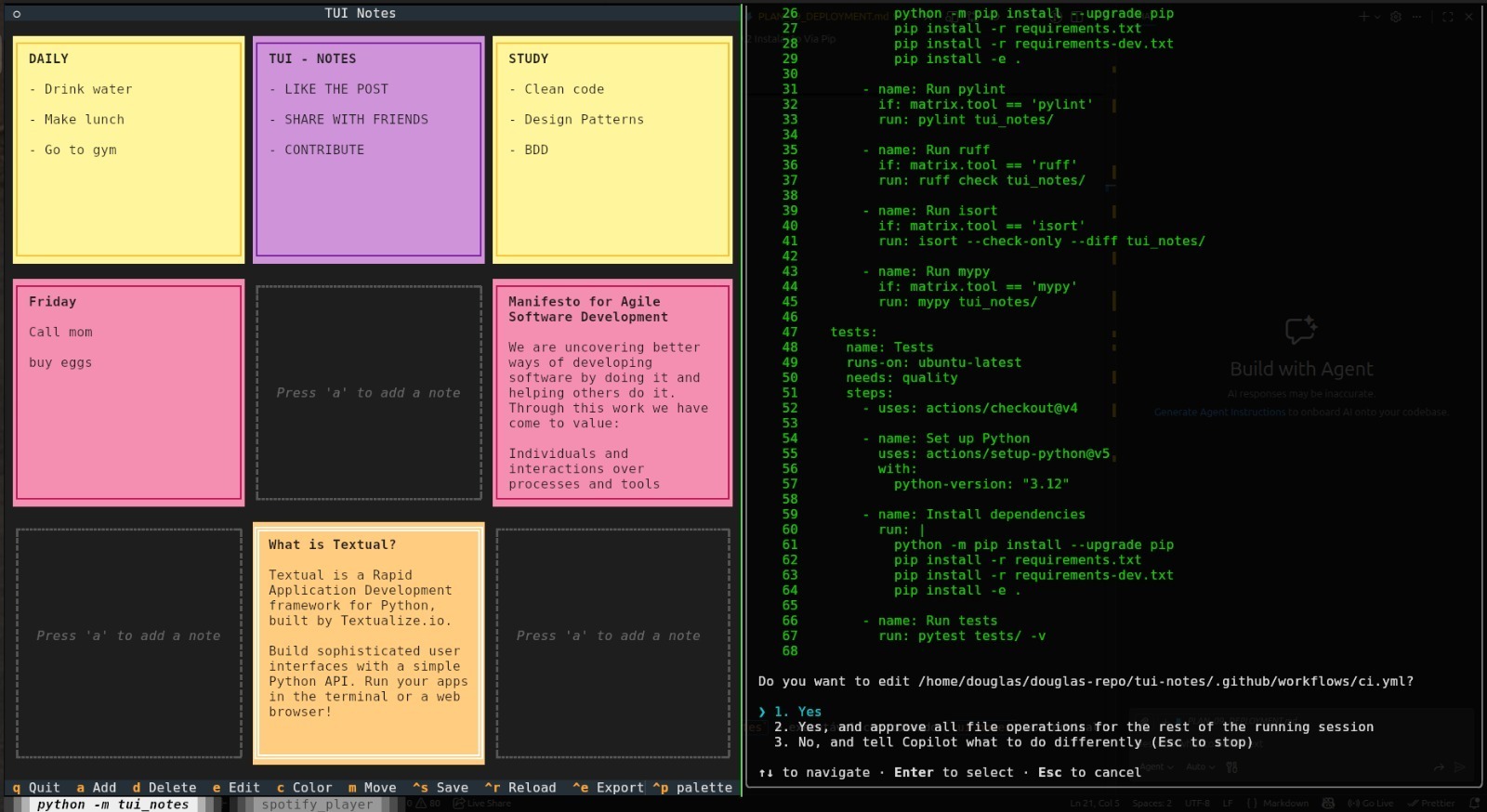Screen dimensions: 1487x812
Task: Toggle fullscreen with the maximize panel icon
Action: [1447, 17]
